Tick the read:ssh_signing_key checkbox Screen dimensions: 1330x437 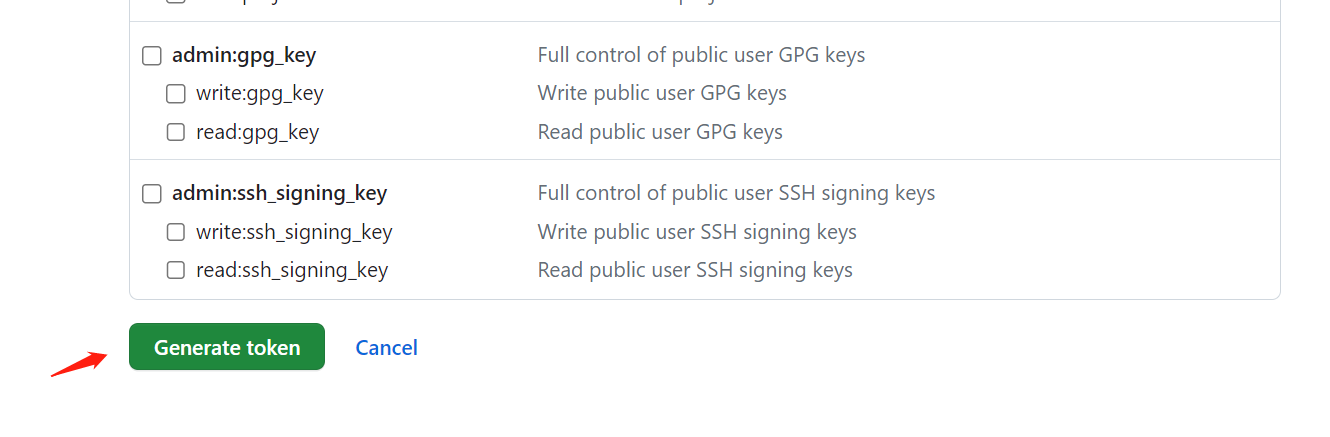(x=176, y=270)
